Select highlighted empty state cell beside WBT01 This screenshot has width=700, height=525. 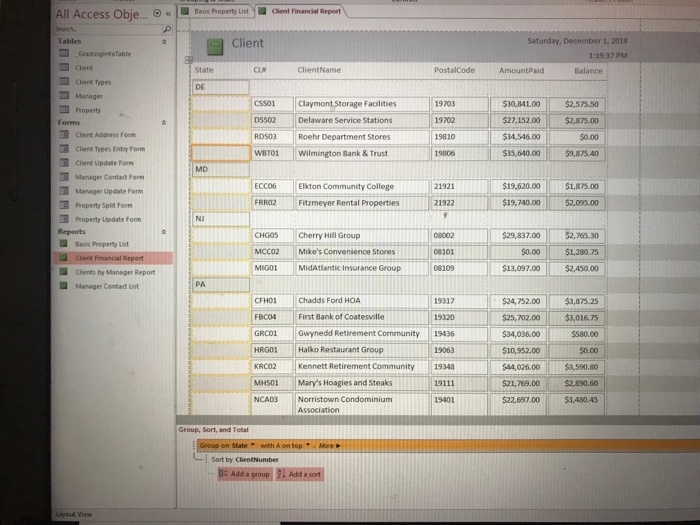221,153
